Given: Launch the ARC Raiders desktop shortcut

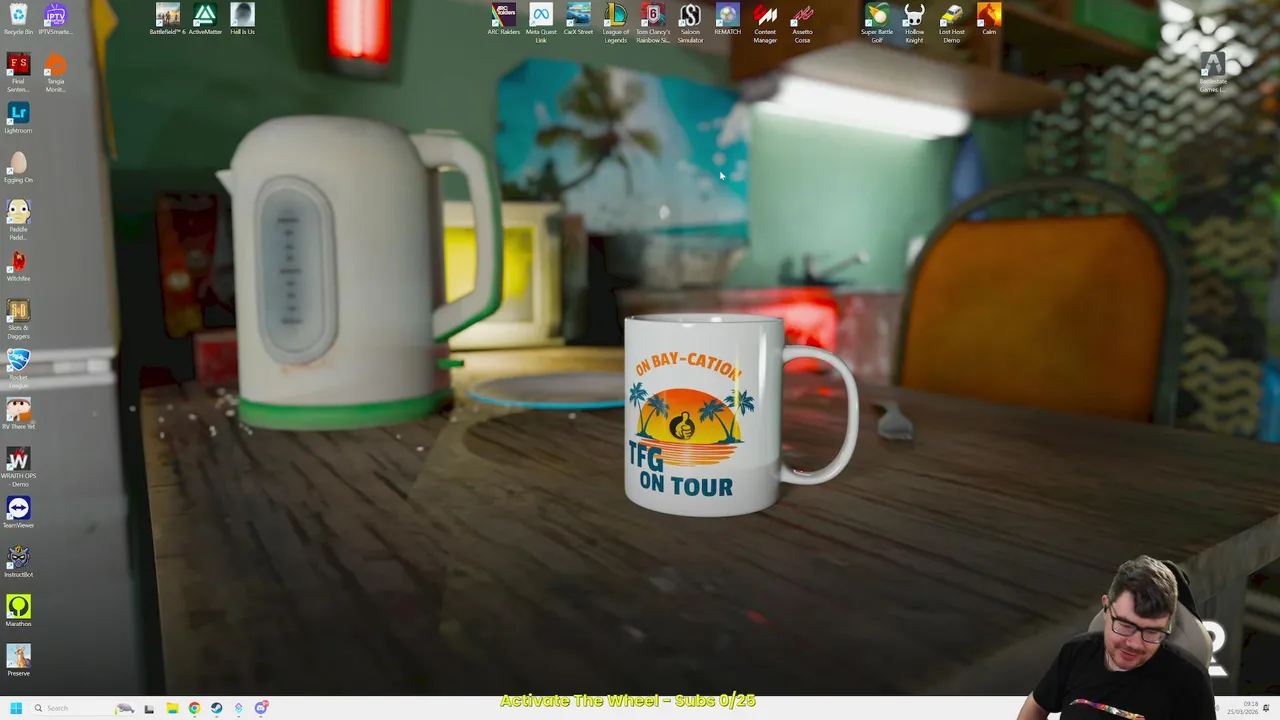Looking at the screenshot, I should tap(504, 19).
